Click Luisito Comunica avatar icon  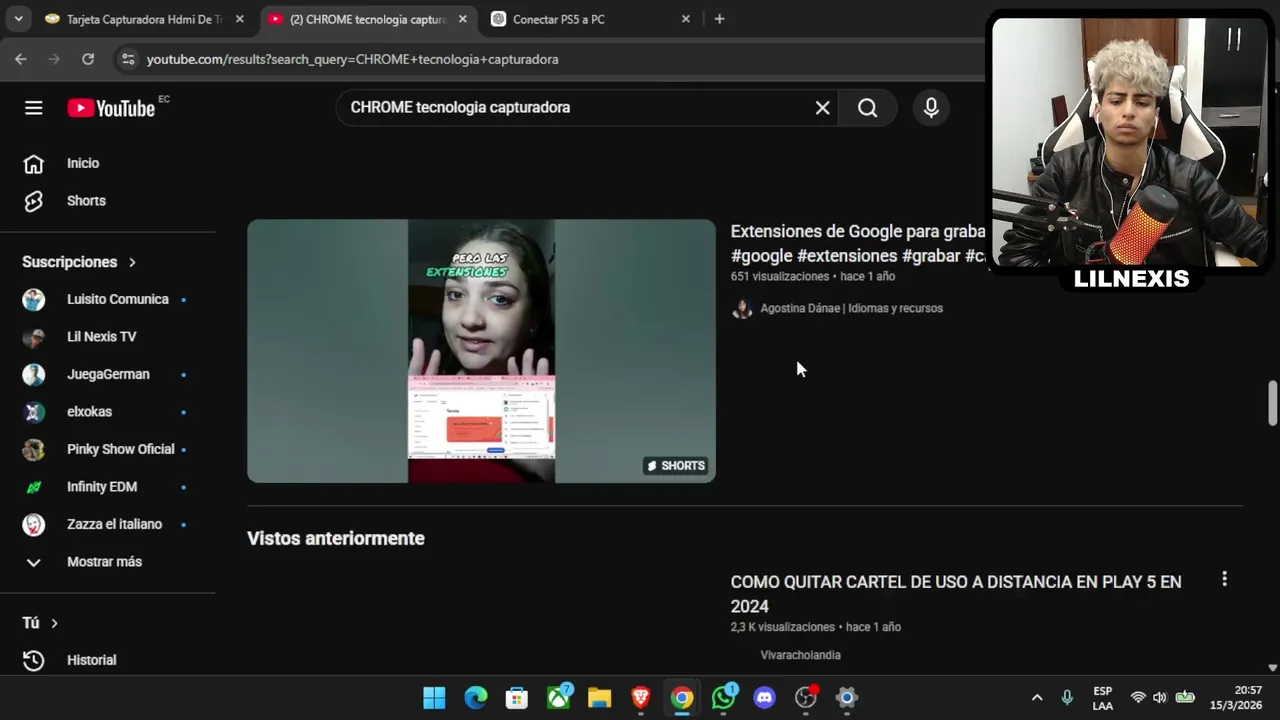34,299
